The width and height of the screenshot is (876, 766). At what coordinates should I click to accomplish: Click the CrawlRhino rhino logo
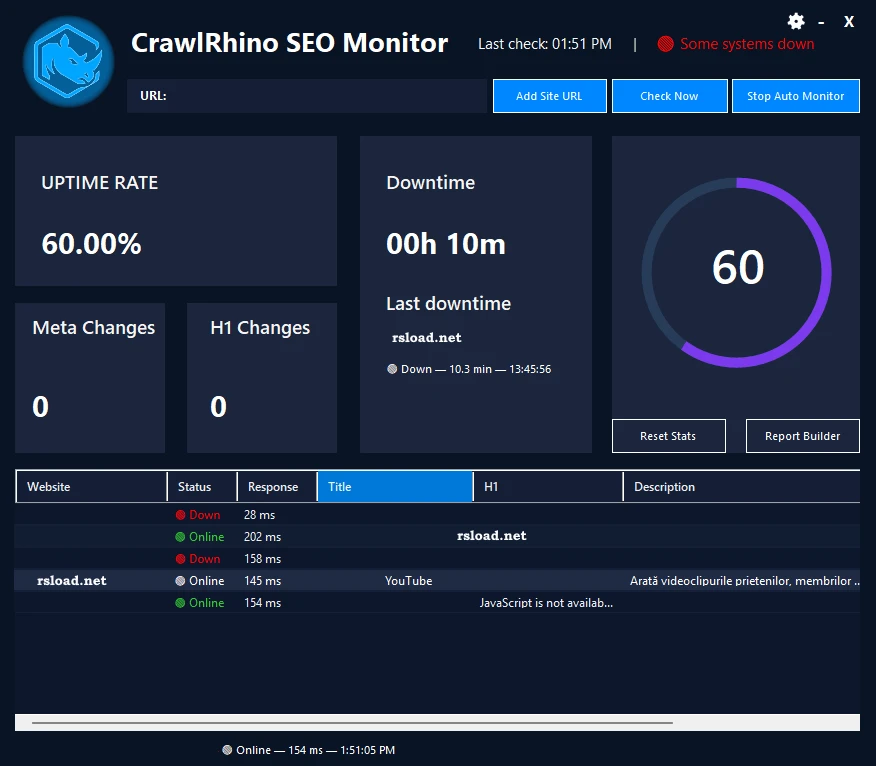[68, 61]
